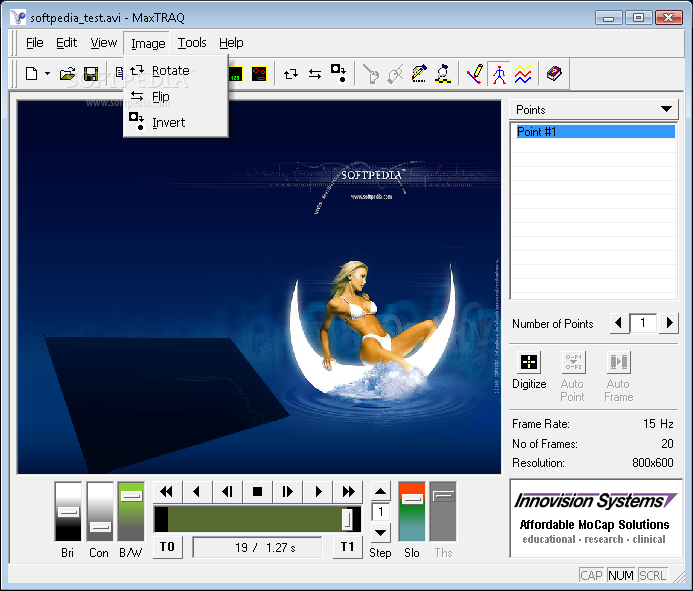Step back one frame
693x591 pixels.
tap(227, 492)
